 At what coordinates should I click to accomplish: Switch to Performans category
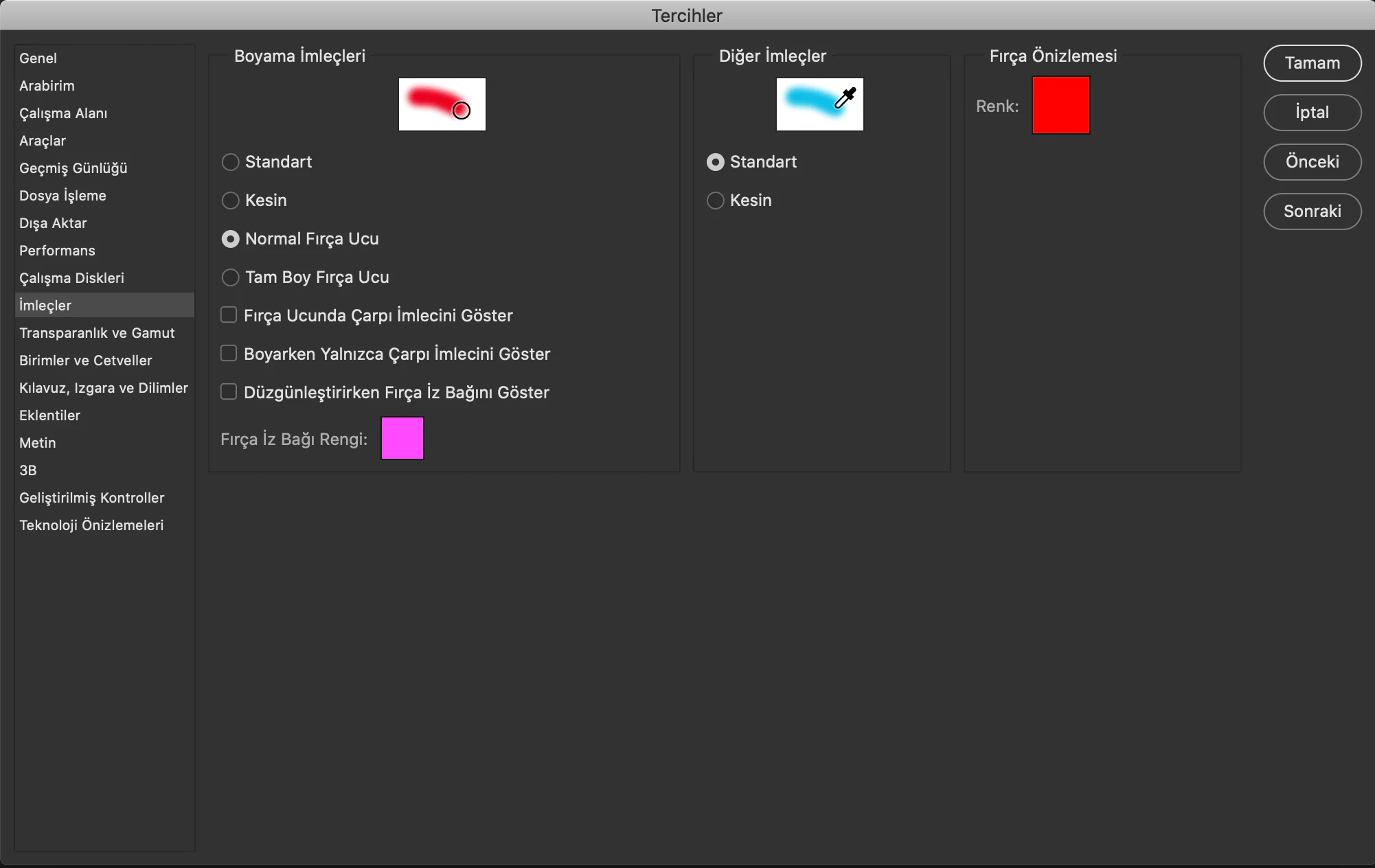pos(58,251)
